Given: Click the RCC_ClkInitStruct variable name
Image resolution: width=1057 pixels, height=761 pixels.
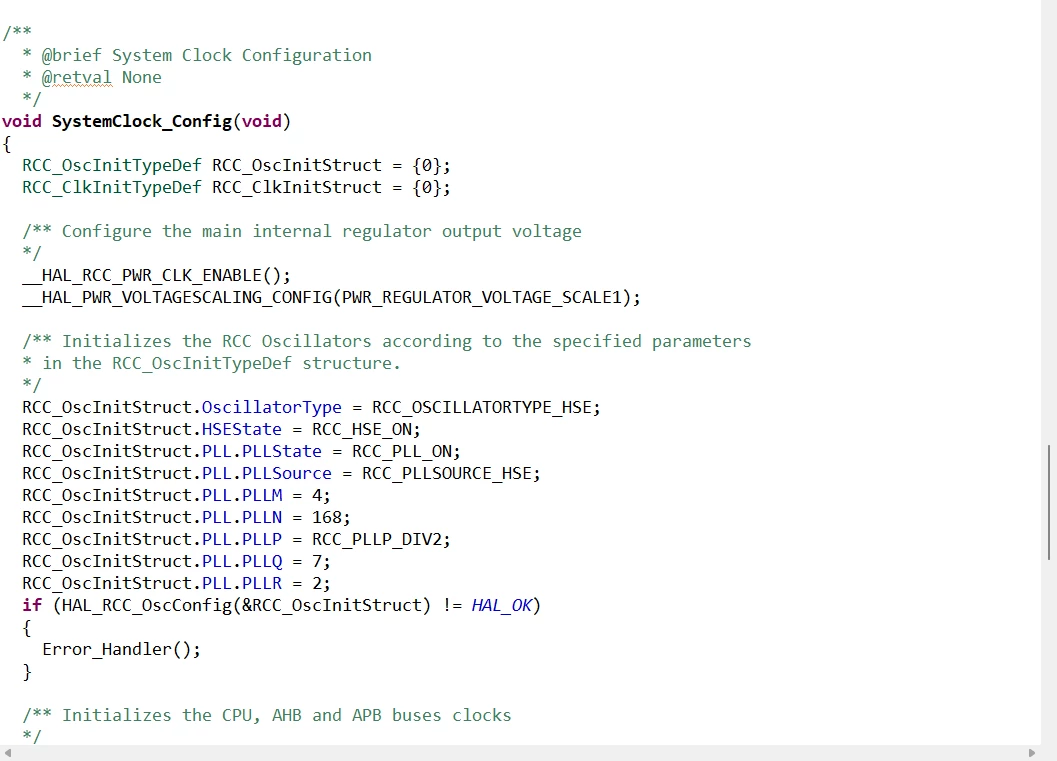Looking at the screenshot, I should coord(297,187).
